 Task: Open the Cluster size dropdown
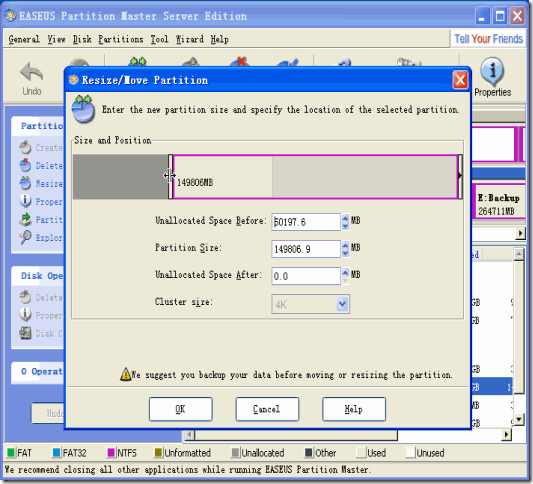pos(342,304)
